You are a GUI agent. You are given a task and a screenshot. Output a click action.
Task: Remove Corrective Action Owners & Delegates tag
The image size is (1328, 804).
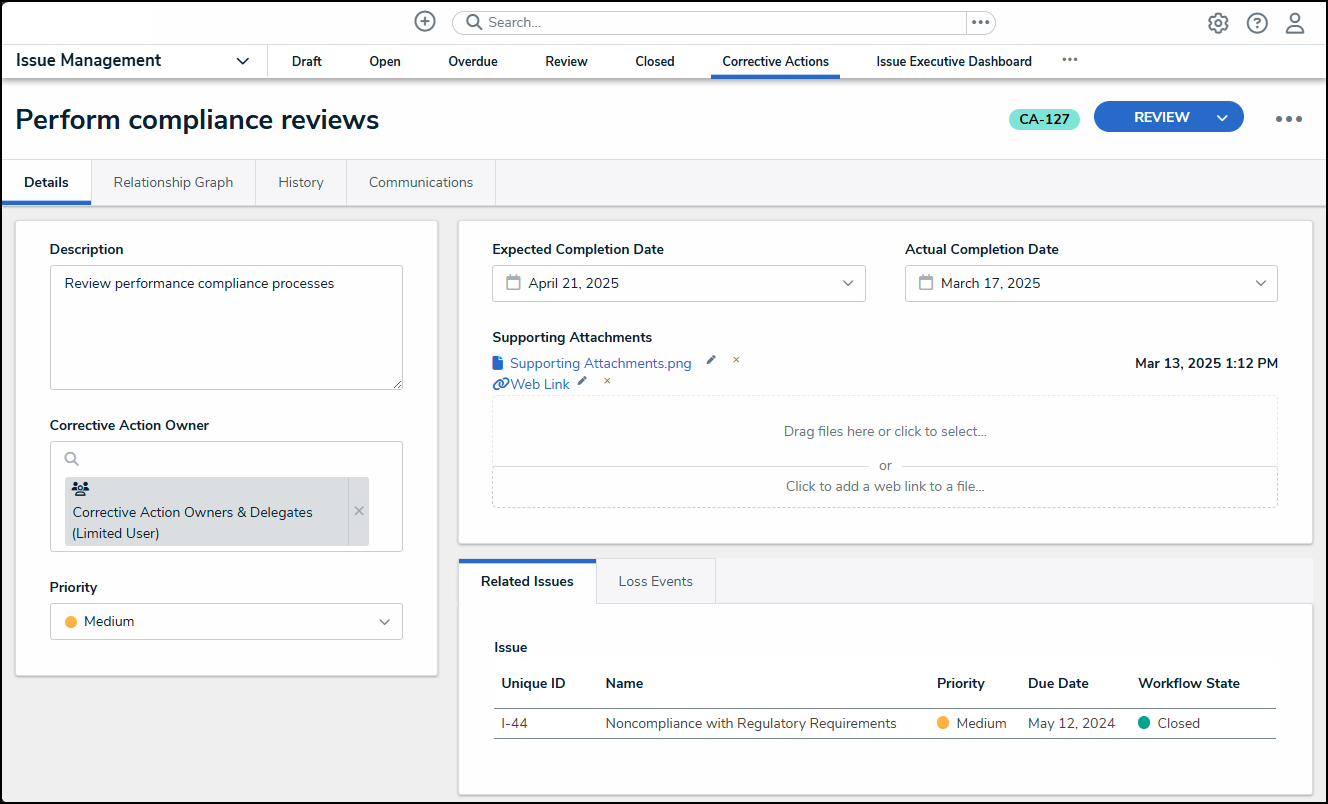coord(359,511)
